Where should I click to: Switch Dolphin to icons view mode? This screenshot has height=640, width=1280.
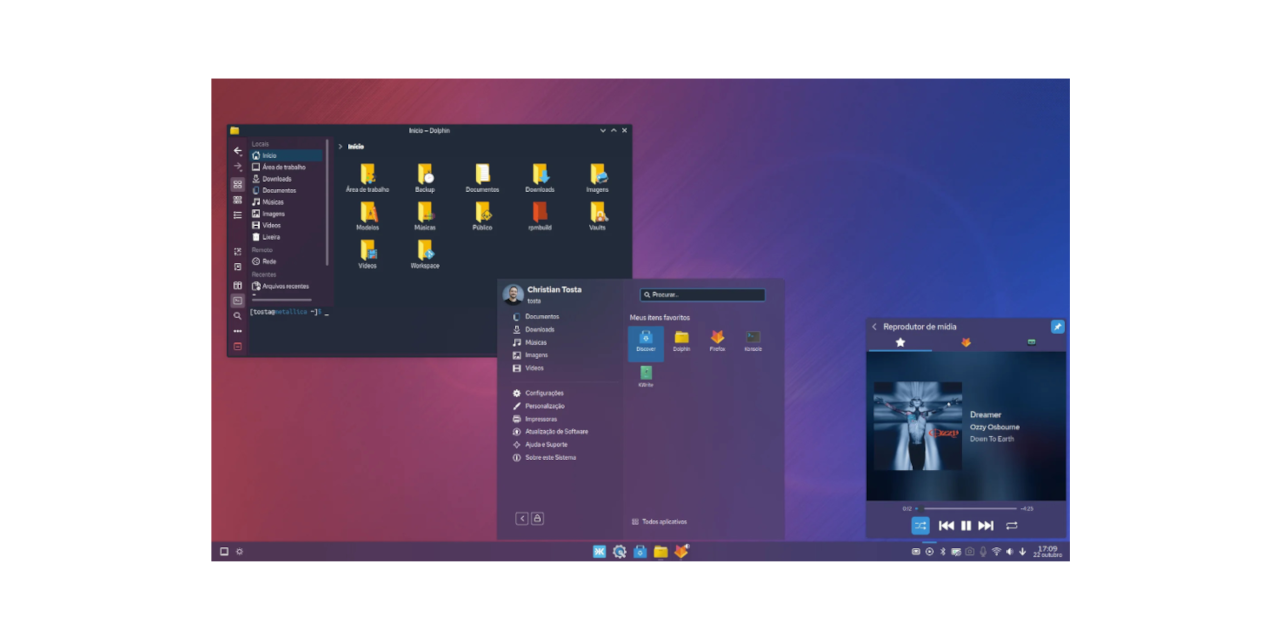pyautogui.click(x=237, y=184)
